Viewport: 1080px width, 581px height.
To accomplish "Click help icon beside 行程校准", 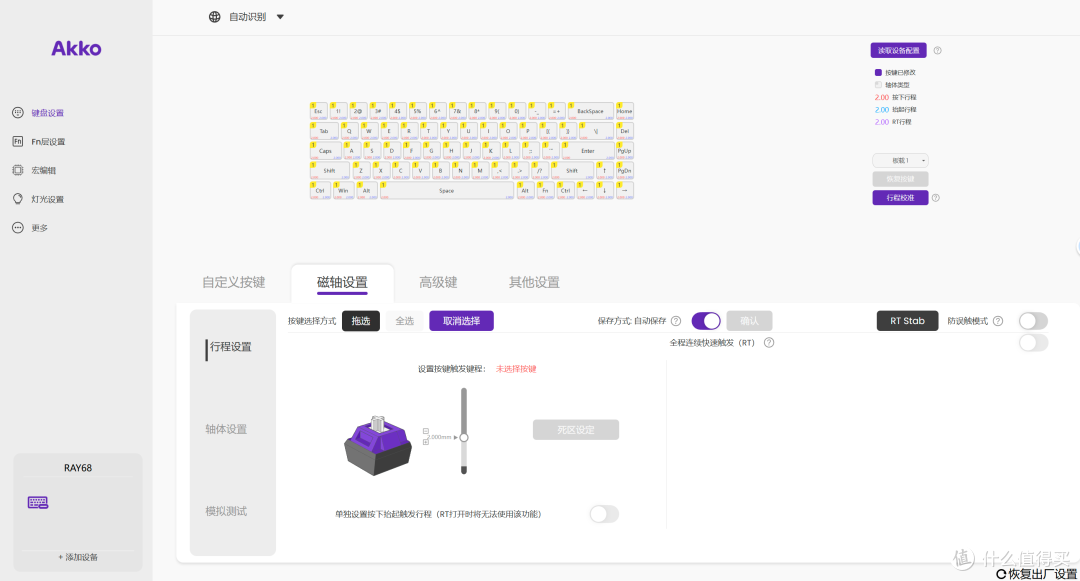I will [935, 198].
